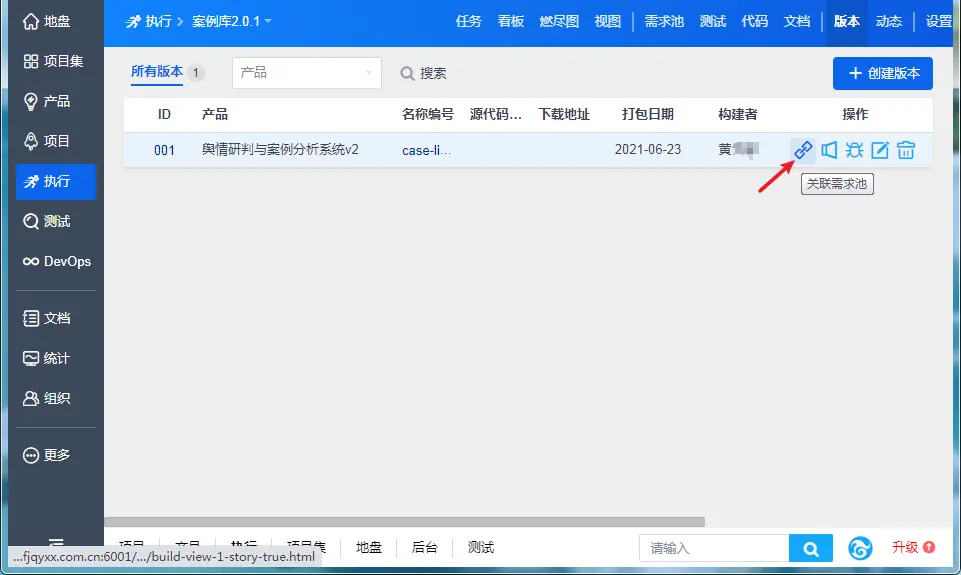The width and height of the screenshot is (961, 575).
Task: Click the 升级 upgrade link
Action: pos(913,547)
